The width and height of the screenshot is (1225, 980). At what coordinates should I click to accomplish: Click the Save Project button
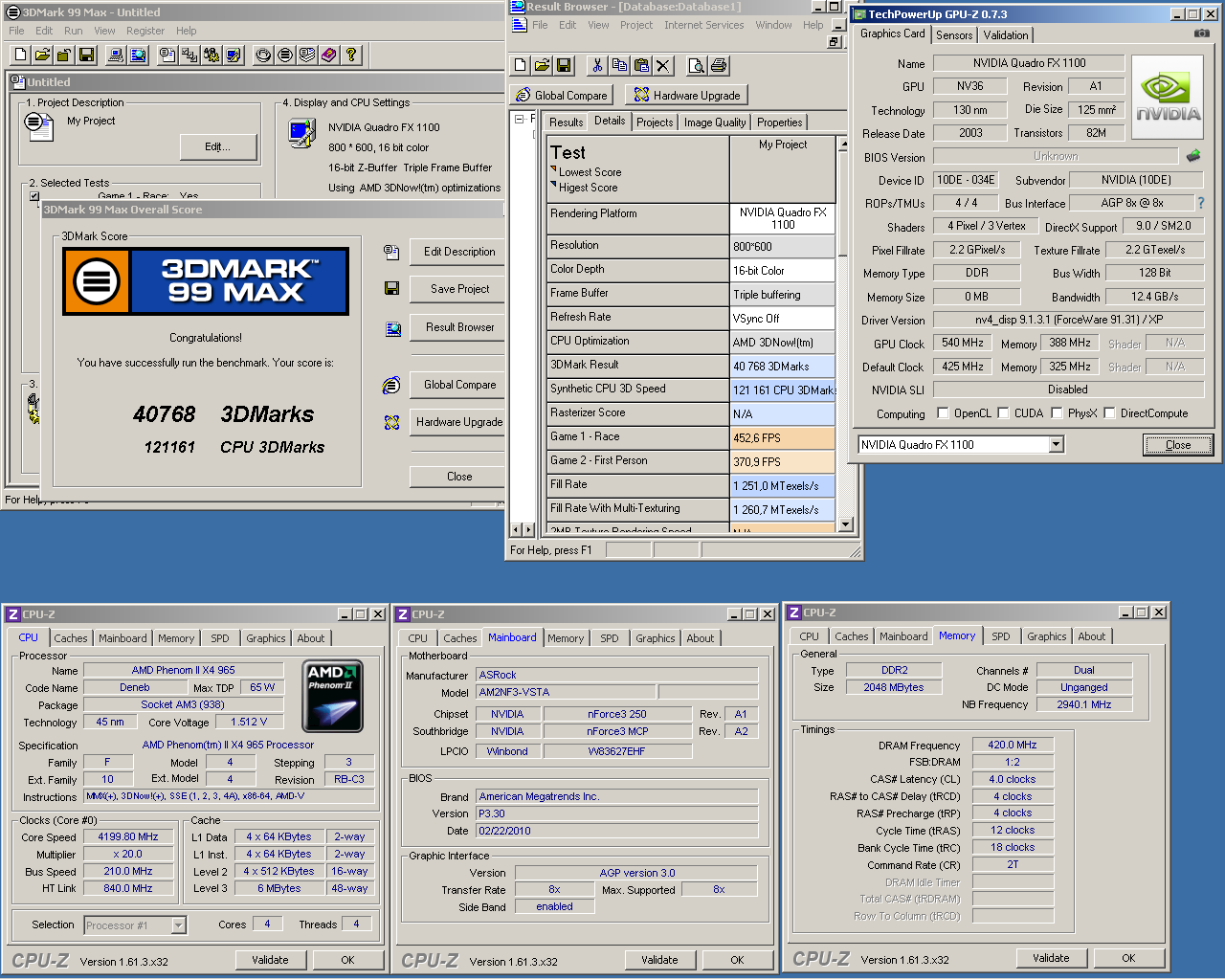click(x=459, y=289)
